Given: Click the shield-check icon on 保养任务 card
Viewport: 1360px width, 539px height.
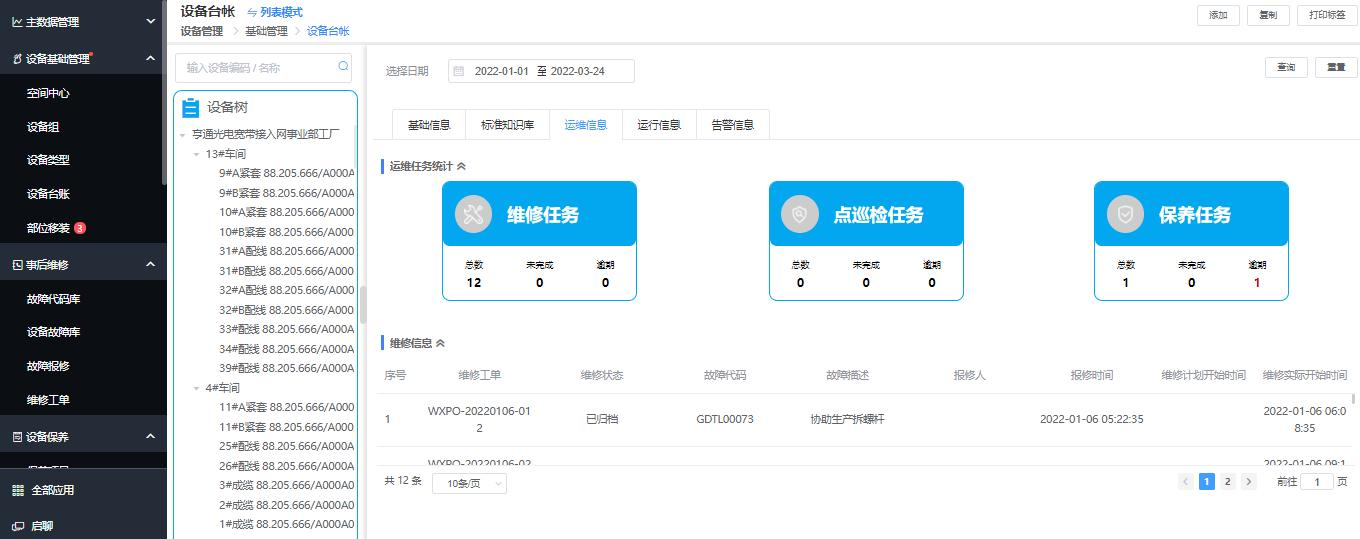Looking at the screenshot, I should point(1125,214).
